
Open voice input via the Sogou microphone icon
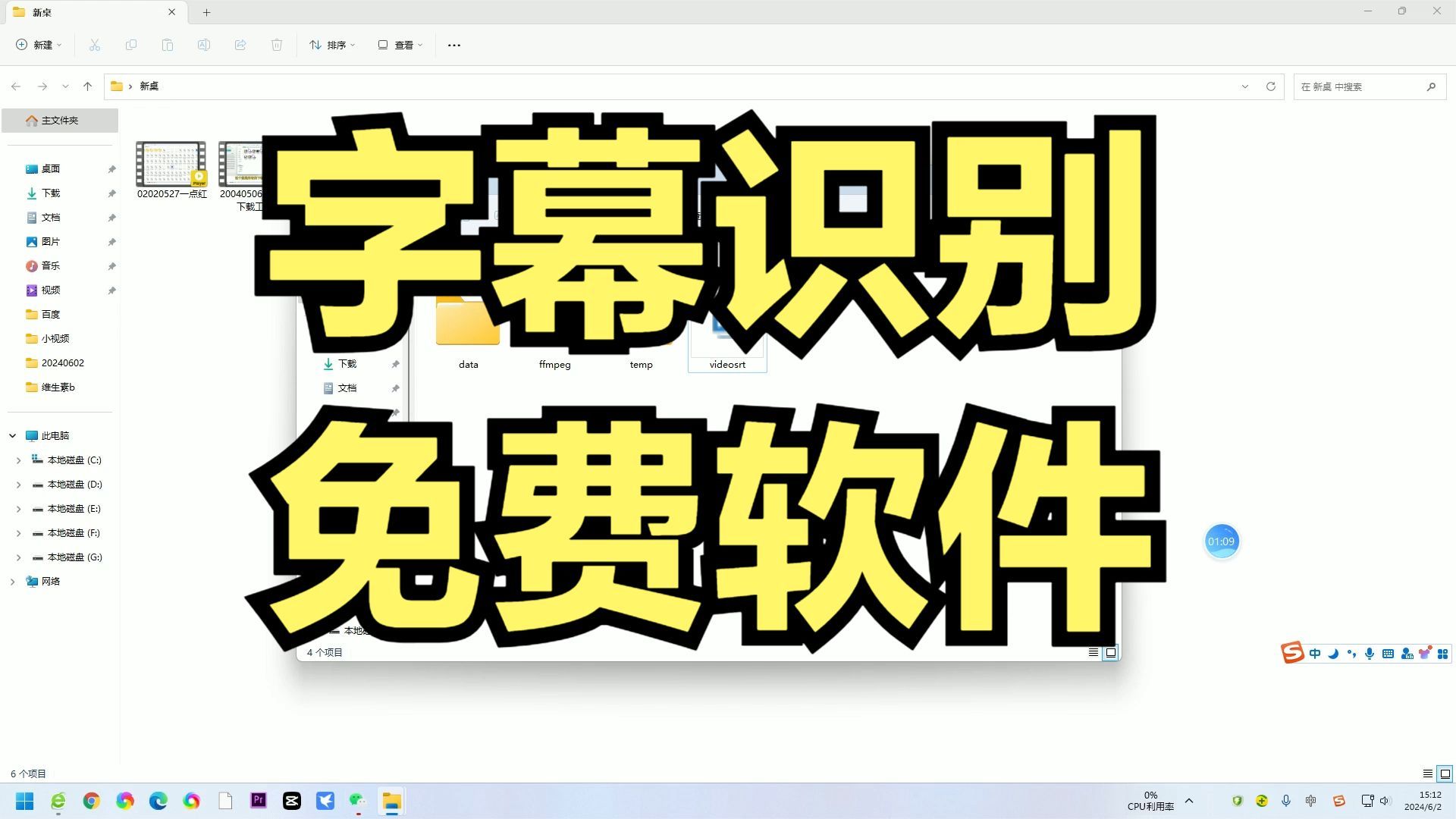tap(1369, 653)
